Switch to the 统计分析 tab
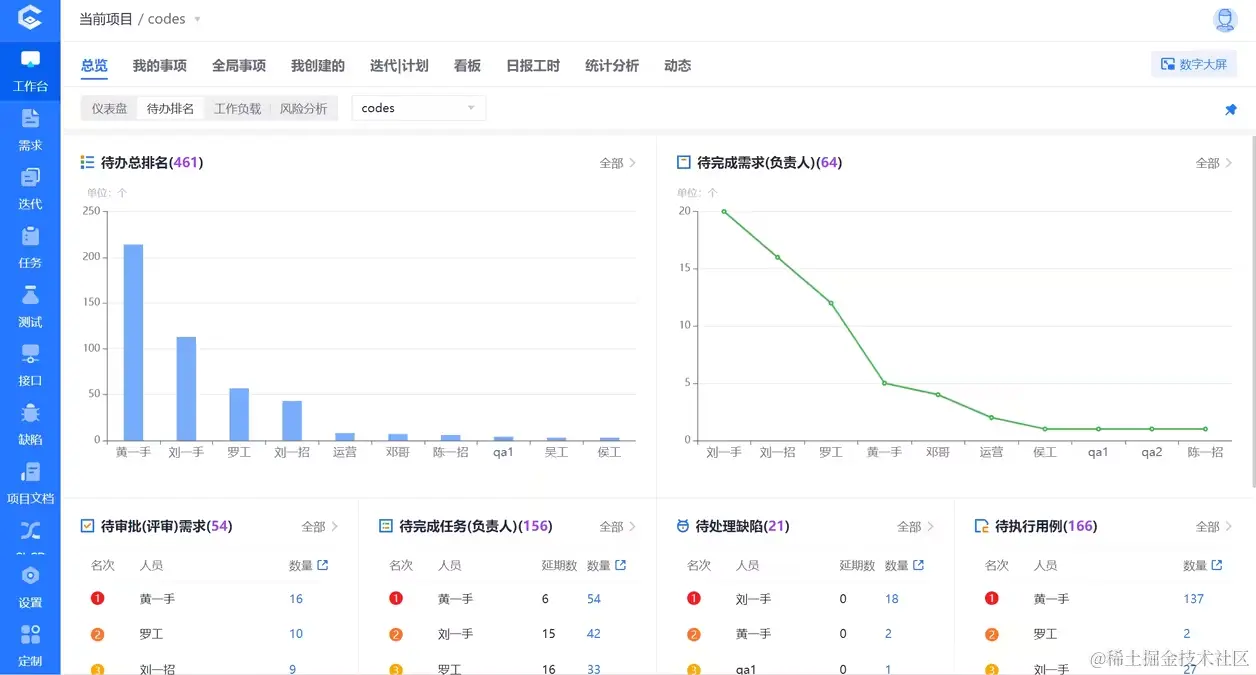This screenshot has width=1256, height=675. pos(612,66)
